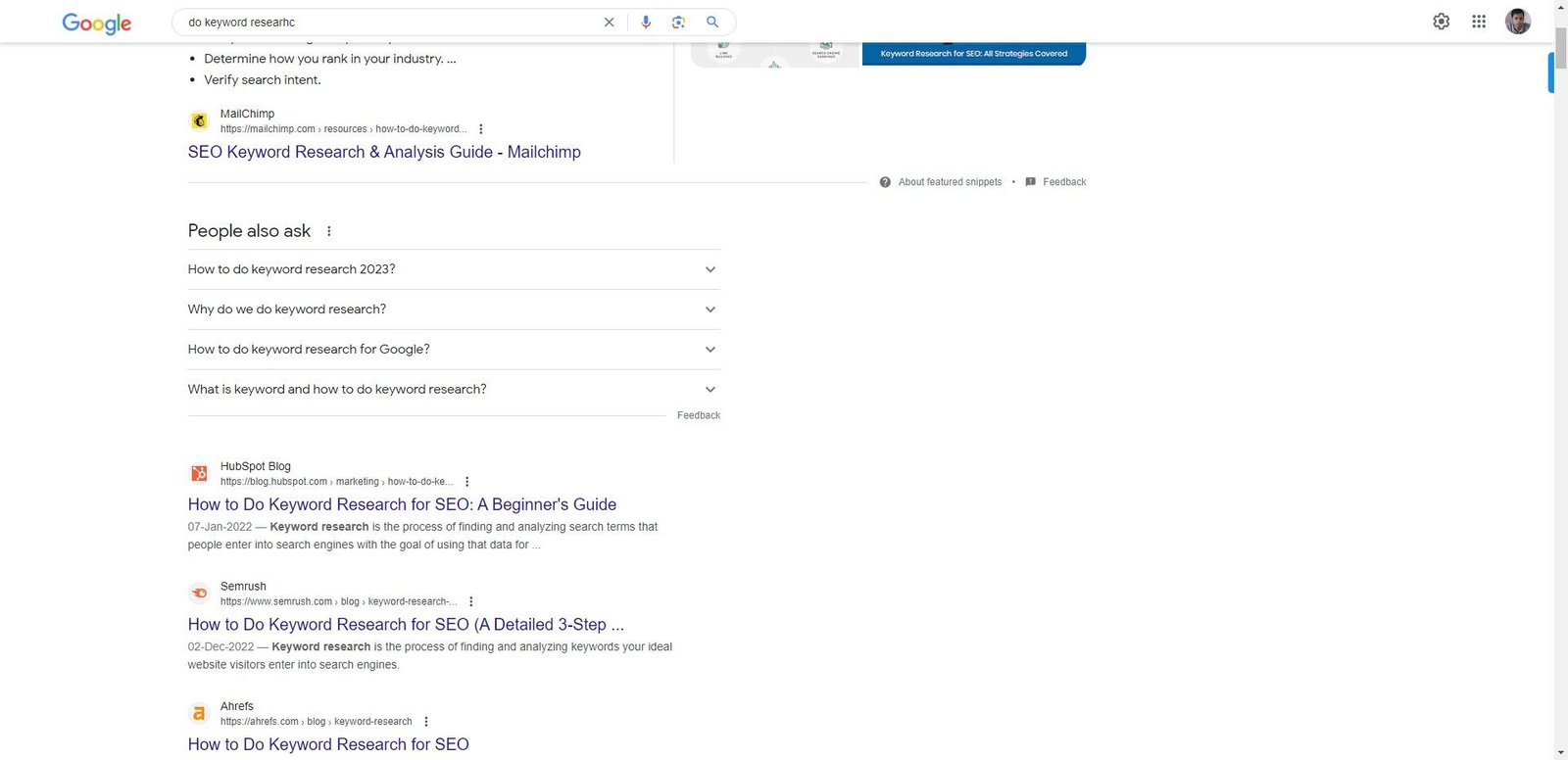1568x760 pixels.
Task: Click Feedback under People also ask
Action: click(x=699, y=415)
